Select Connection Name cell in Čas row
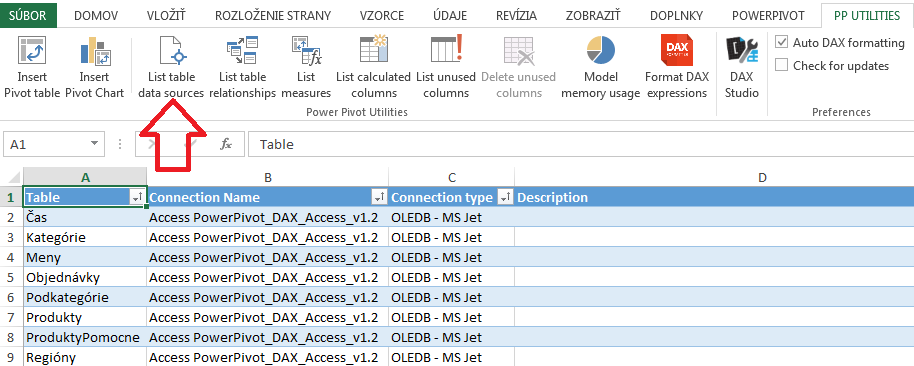The image size is (914, 366). click(268, 217)
